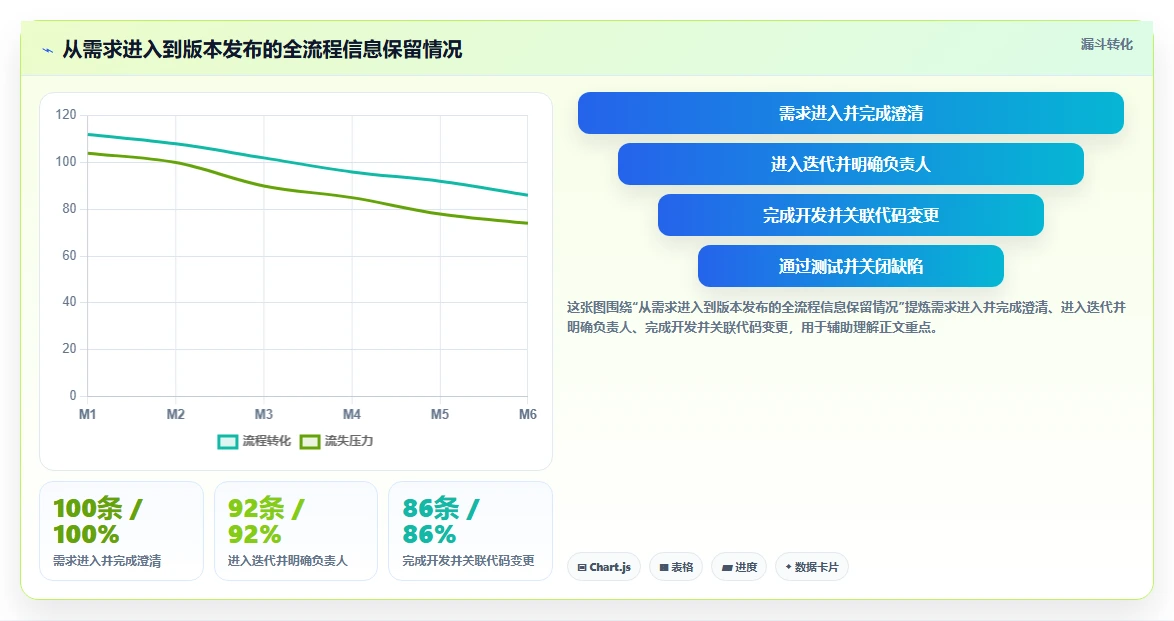Click the 数据卡片 tag

click(812, 567)
